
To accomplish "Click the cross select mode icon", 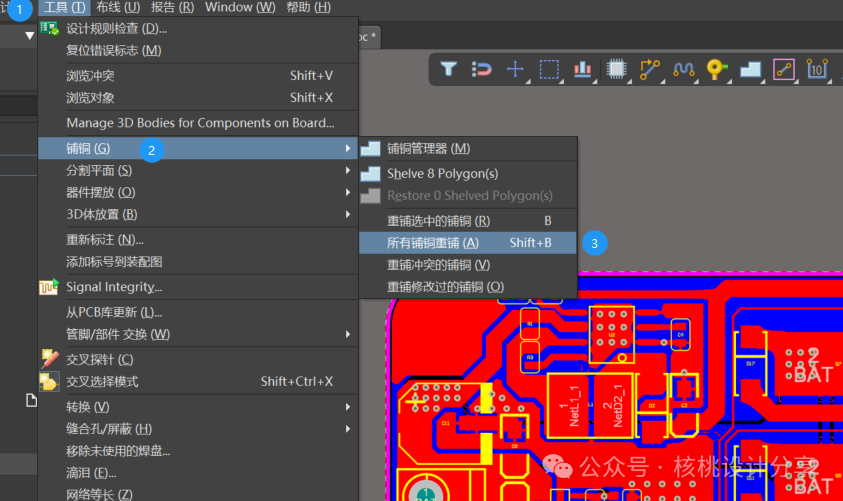I will pyautogui.click(x=48, y=381).
